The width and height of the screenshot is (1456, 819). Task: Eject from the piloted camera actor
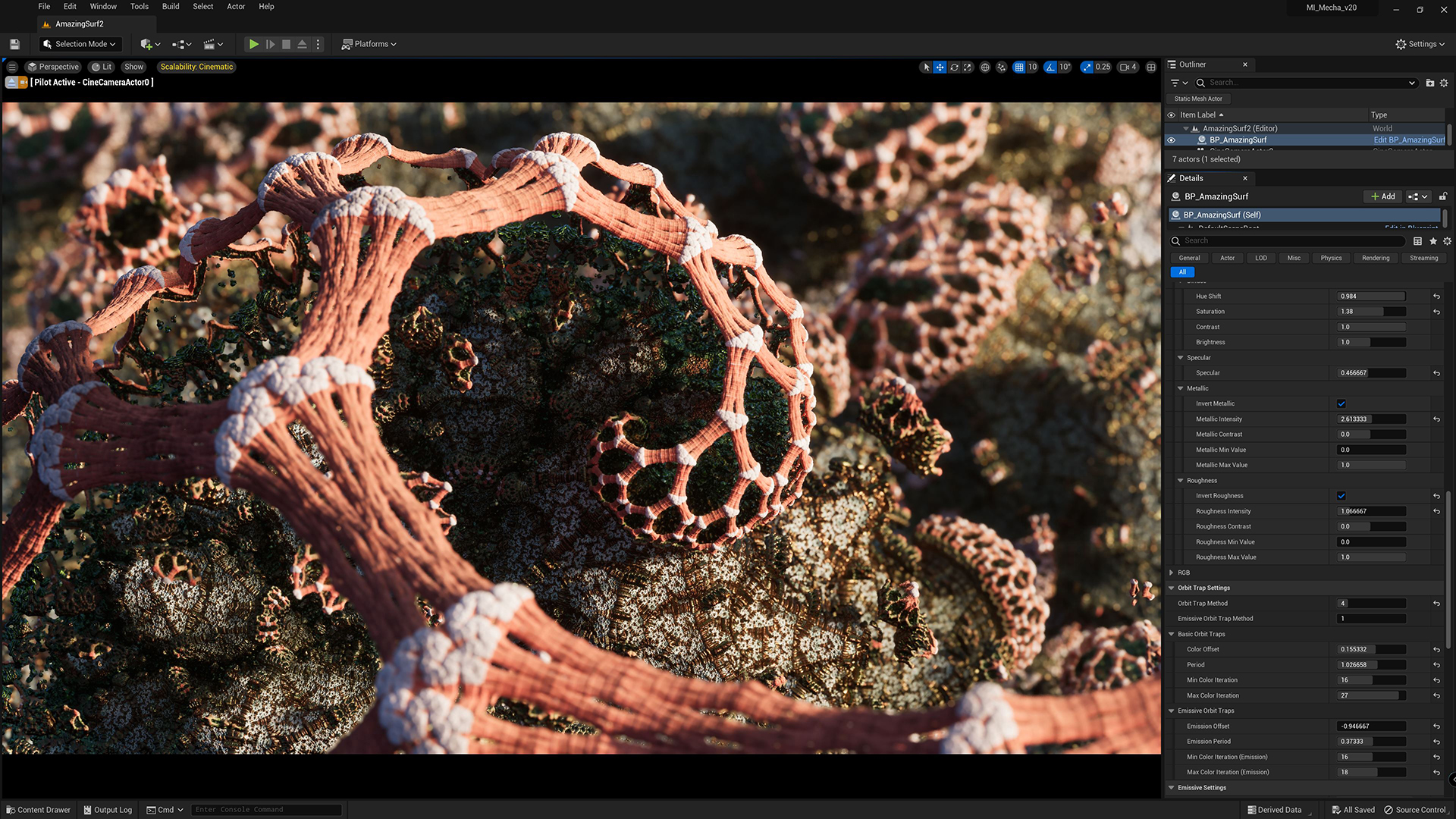(x=11, y=82)
